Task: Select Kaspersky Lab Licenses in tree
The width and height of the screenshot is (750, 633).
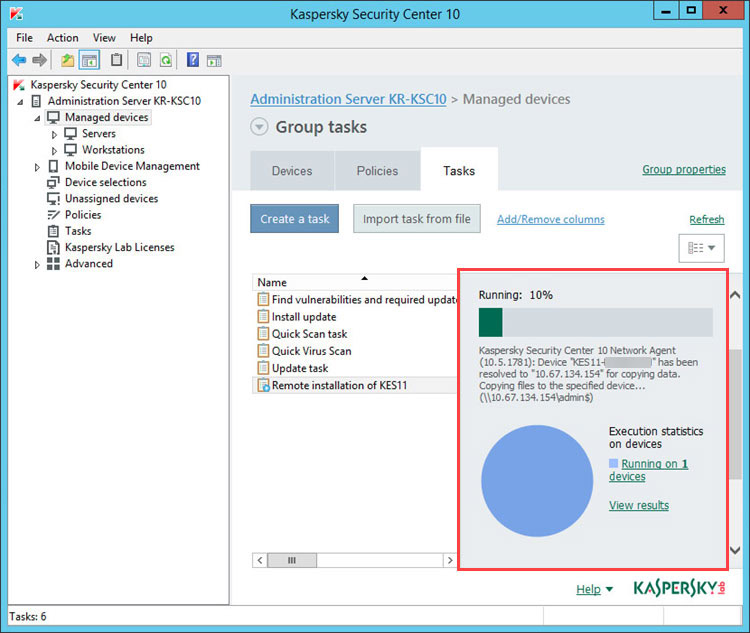Action: pyautogui.click(x=120, y=247)
